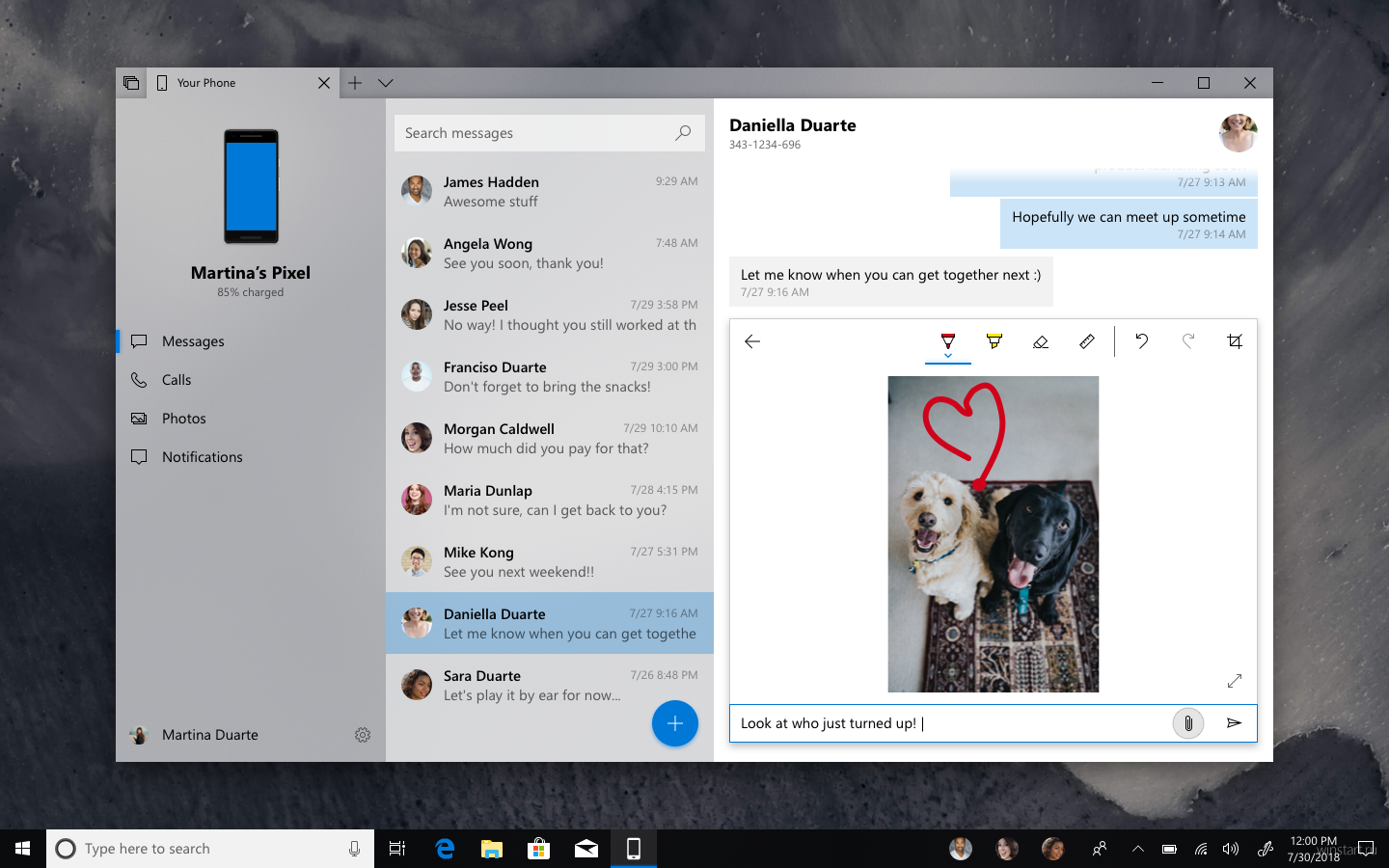1389x868 pixels.
Task: Click the taskbar microphone icon
Action: [354, 849]
